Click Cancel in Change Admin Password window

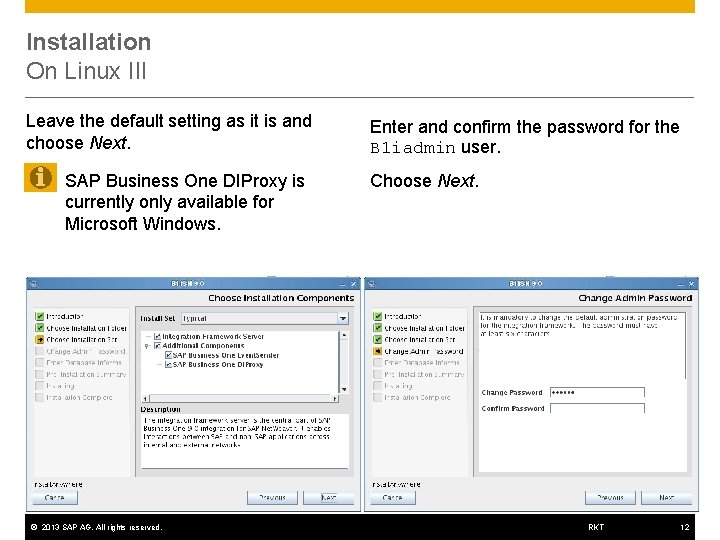pos(393,497)
